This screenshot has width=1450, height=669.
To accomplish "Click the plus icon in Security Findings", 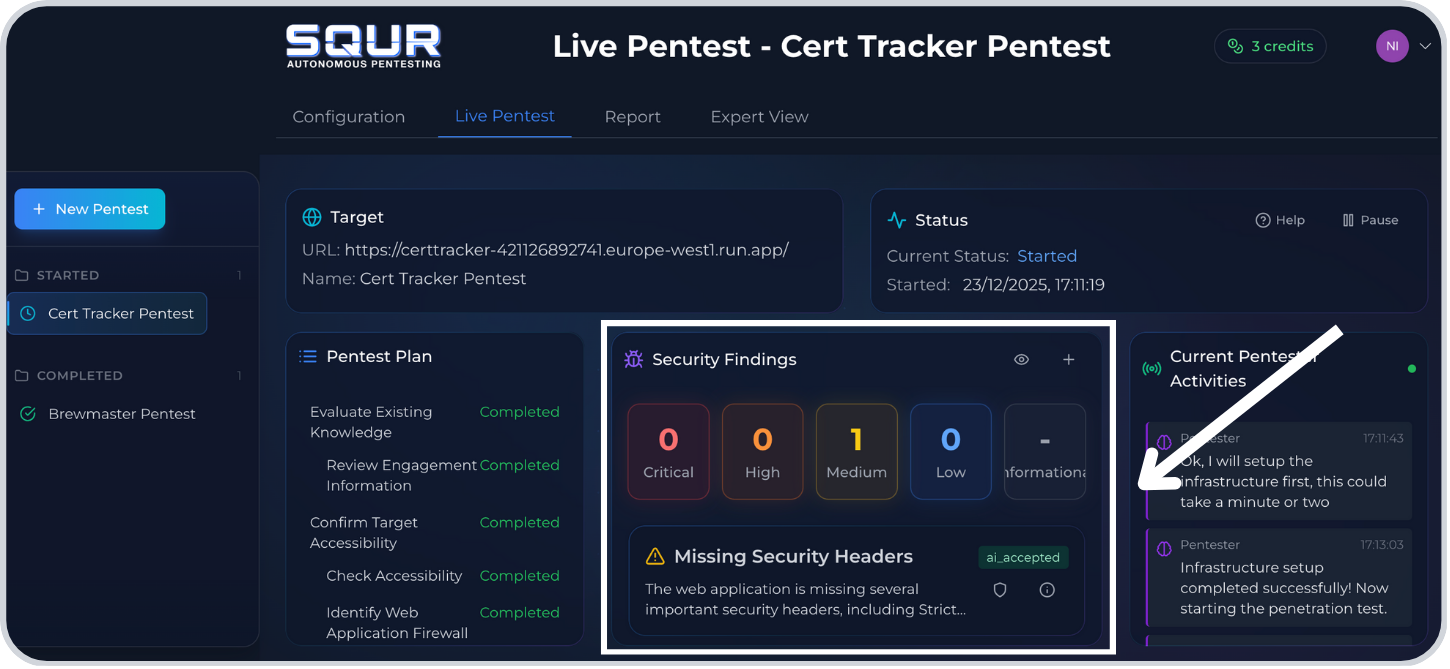I will point(1068,360).
